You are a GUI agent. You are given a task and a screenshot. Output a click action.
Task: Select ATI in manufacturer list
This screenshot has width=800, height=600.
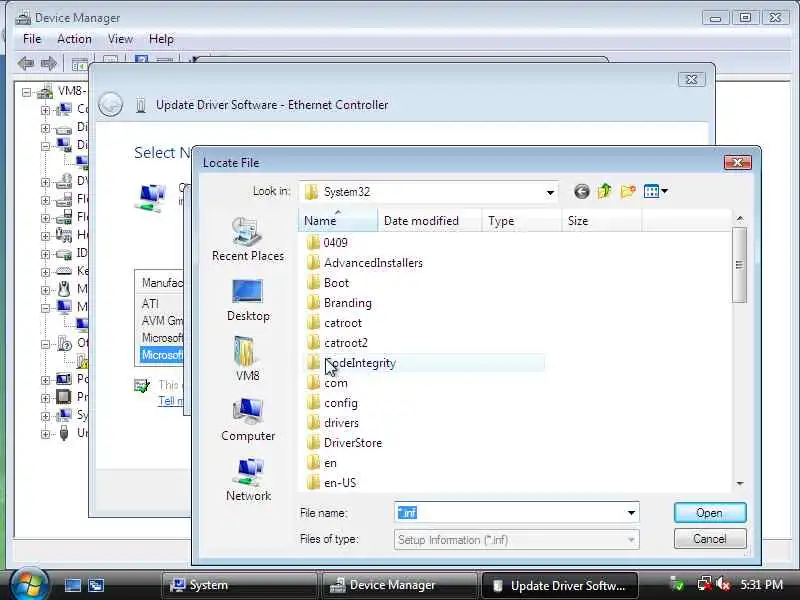[151, 304]
